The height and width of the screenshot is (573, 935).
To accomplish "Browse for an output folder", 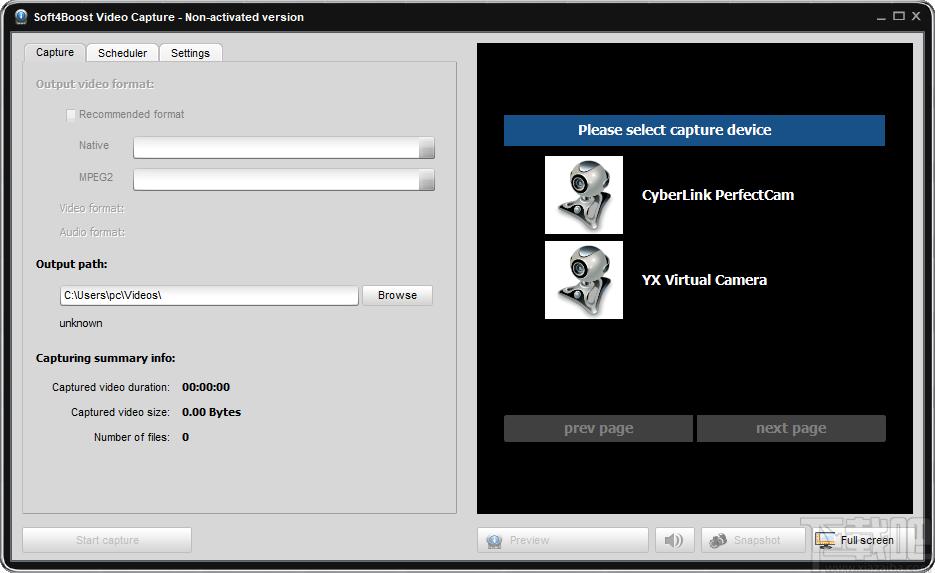I will click(397, 295).
